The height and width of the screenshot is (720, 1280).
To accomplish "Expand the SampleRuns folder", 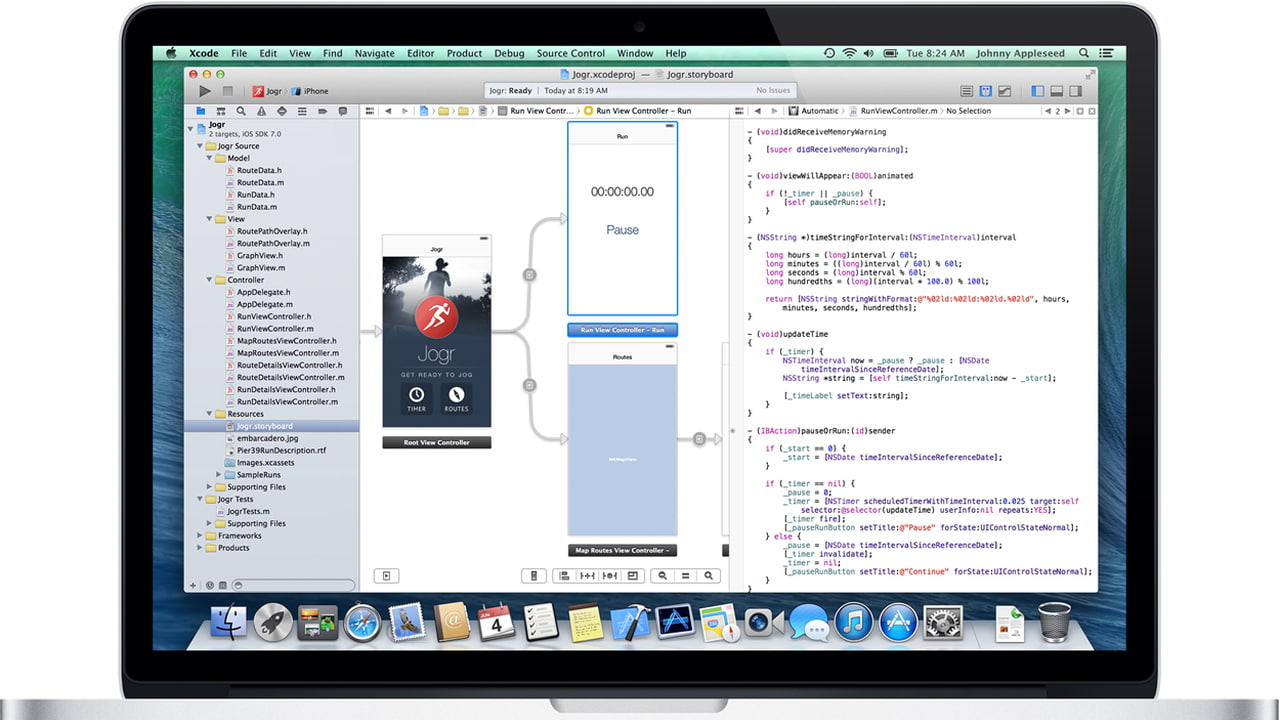I will pos(219,475).
